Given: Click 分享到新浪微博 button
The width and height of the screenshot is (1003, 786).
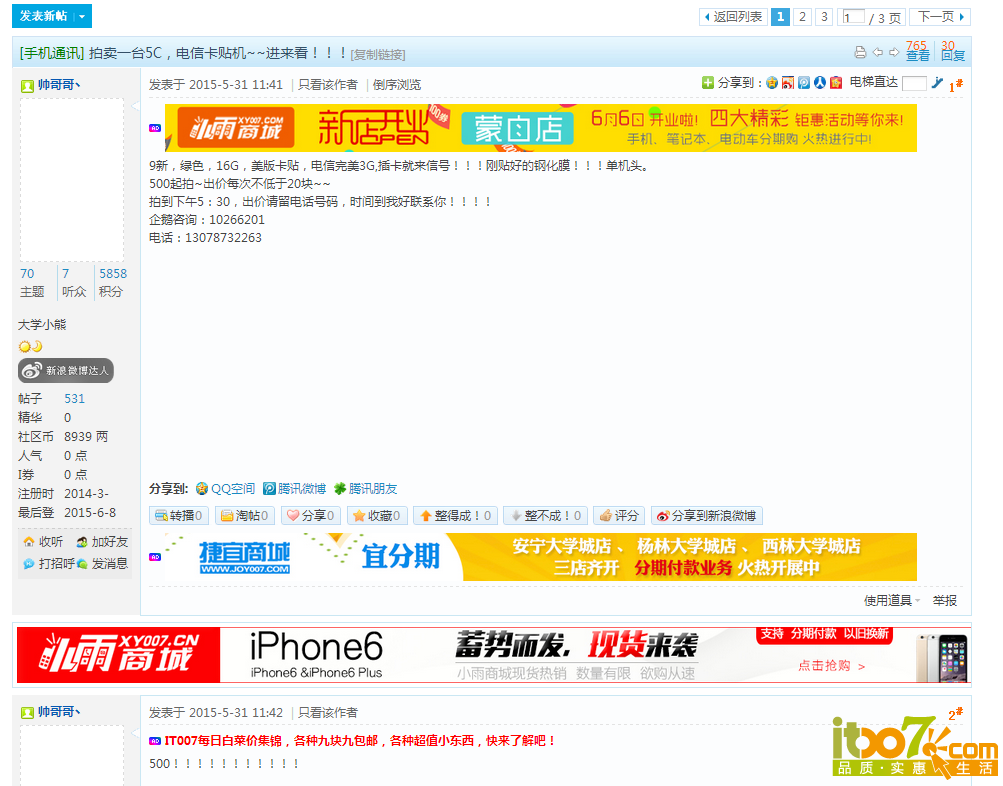Looking at the screenshot, I should point(707,515).
